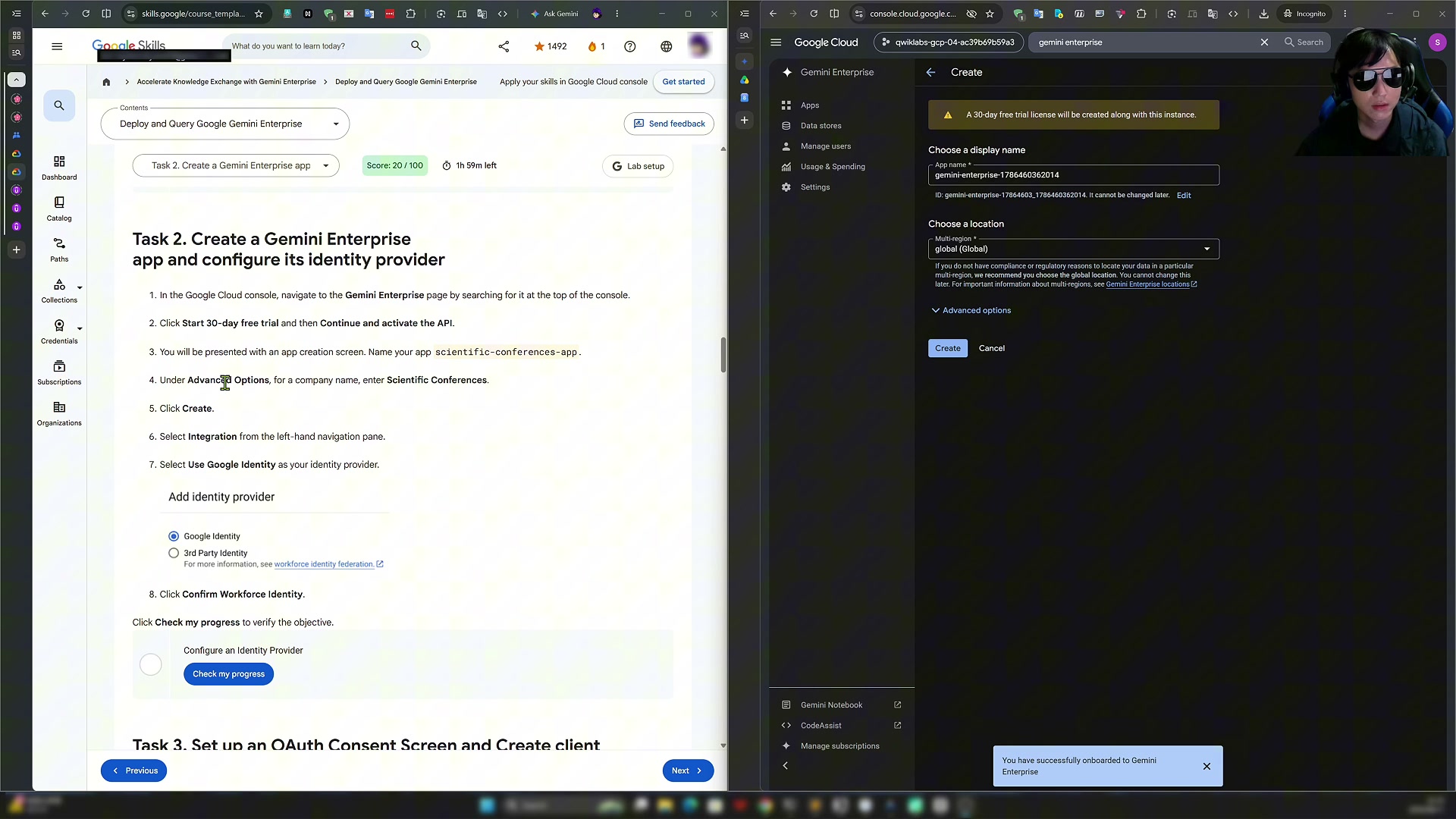Click the back arrow beside Create
1456x819 pixels.
pyautogui.click(x=930, y=72)
